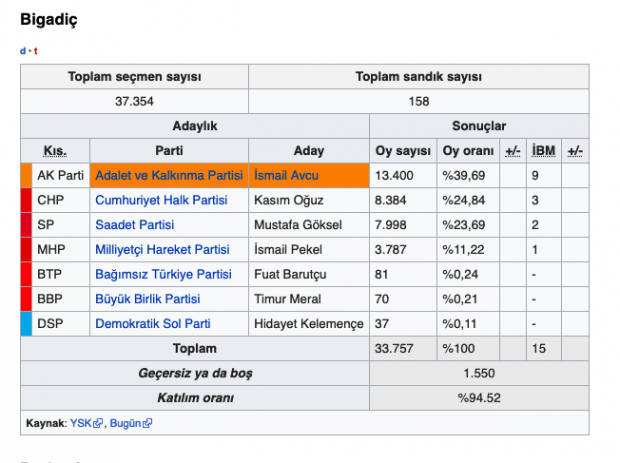Open the YSK source link
620x463 pixels.
[x=80, y=423]
